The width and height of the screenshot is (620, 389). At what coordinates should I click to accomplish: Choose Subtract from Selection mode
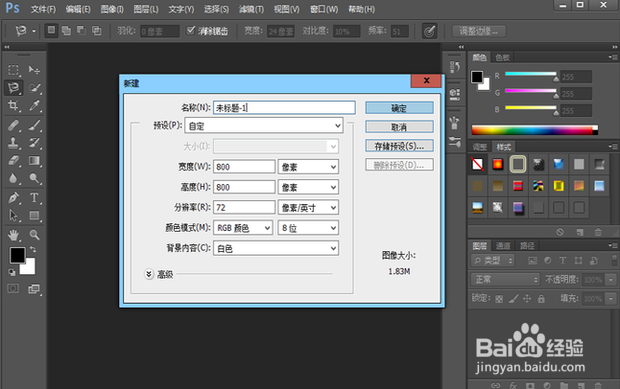click(81, 30)
